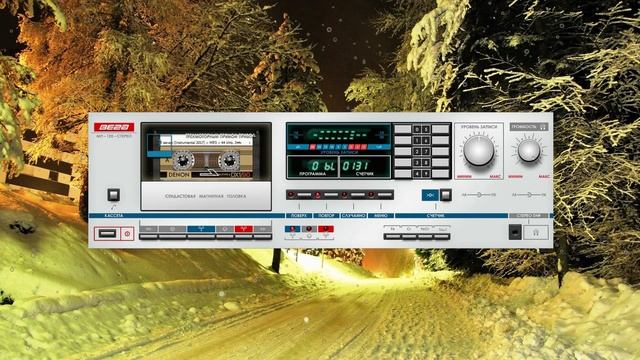Click the Счетчик display reading 0131
Image resolution: width=640 pixels, height=360 pixels.
click(365, 167)
